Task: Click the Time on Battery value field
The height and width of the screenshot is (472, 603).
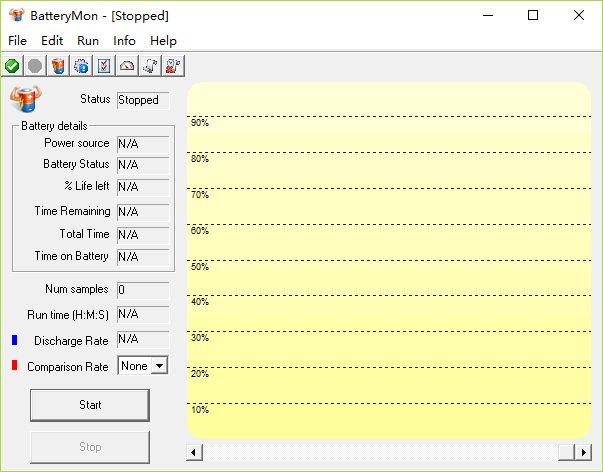Action: click(x=143, y=257)
